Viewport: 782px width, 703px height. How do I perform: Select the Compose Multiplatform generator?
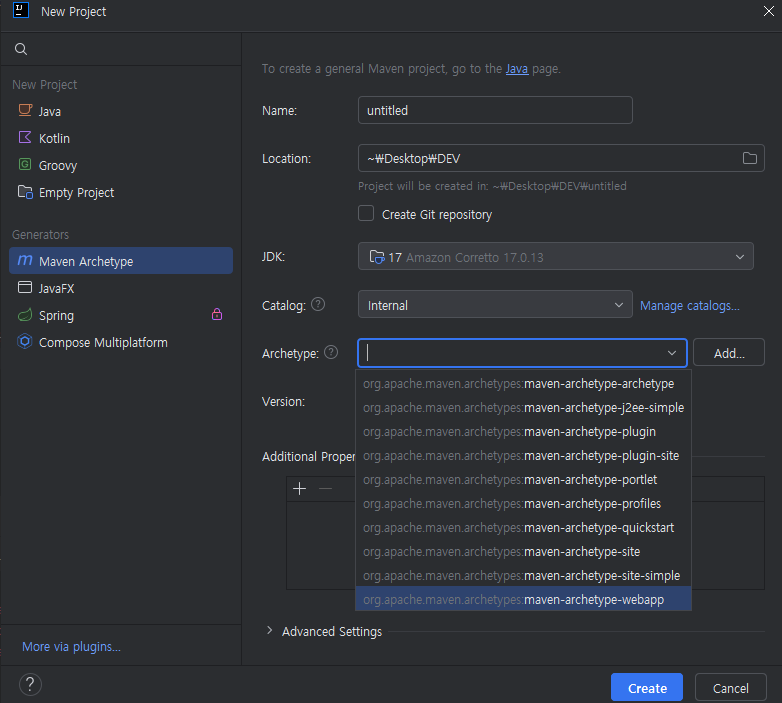click(121, 343)
